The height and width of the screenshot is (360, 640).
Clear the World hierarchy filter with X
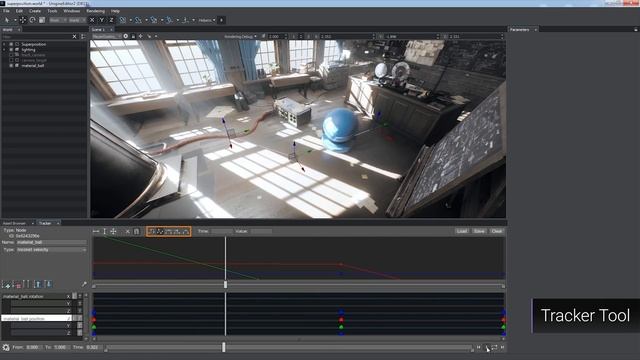coord(74,36)
